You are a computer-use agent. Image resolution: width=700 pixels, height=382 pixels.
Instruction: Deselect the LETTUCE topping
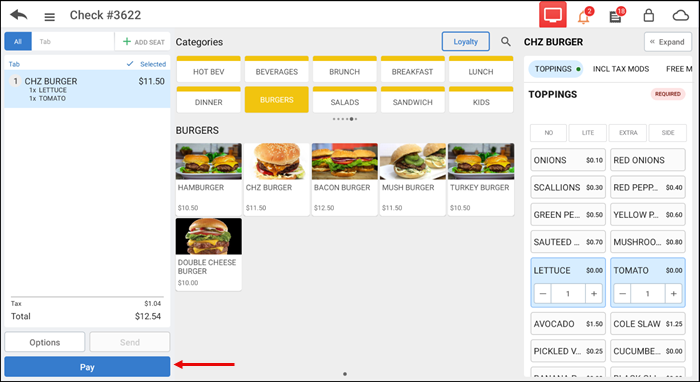pyautogui.click(x=568, y=270)
